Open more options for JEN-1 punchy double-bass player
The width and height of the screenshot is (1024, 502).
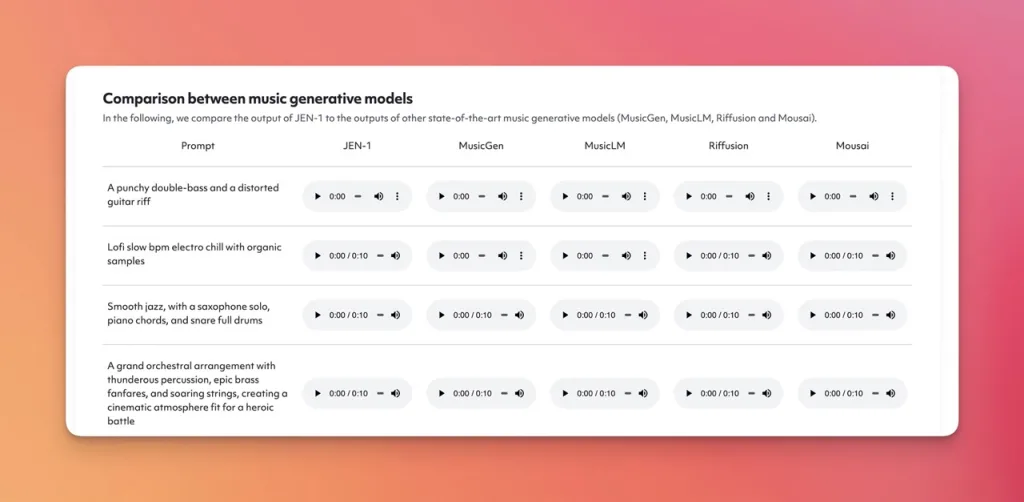(398, 197)
